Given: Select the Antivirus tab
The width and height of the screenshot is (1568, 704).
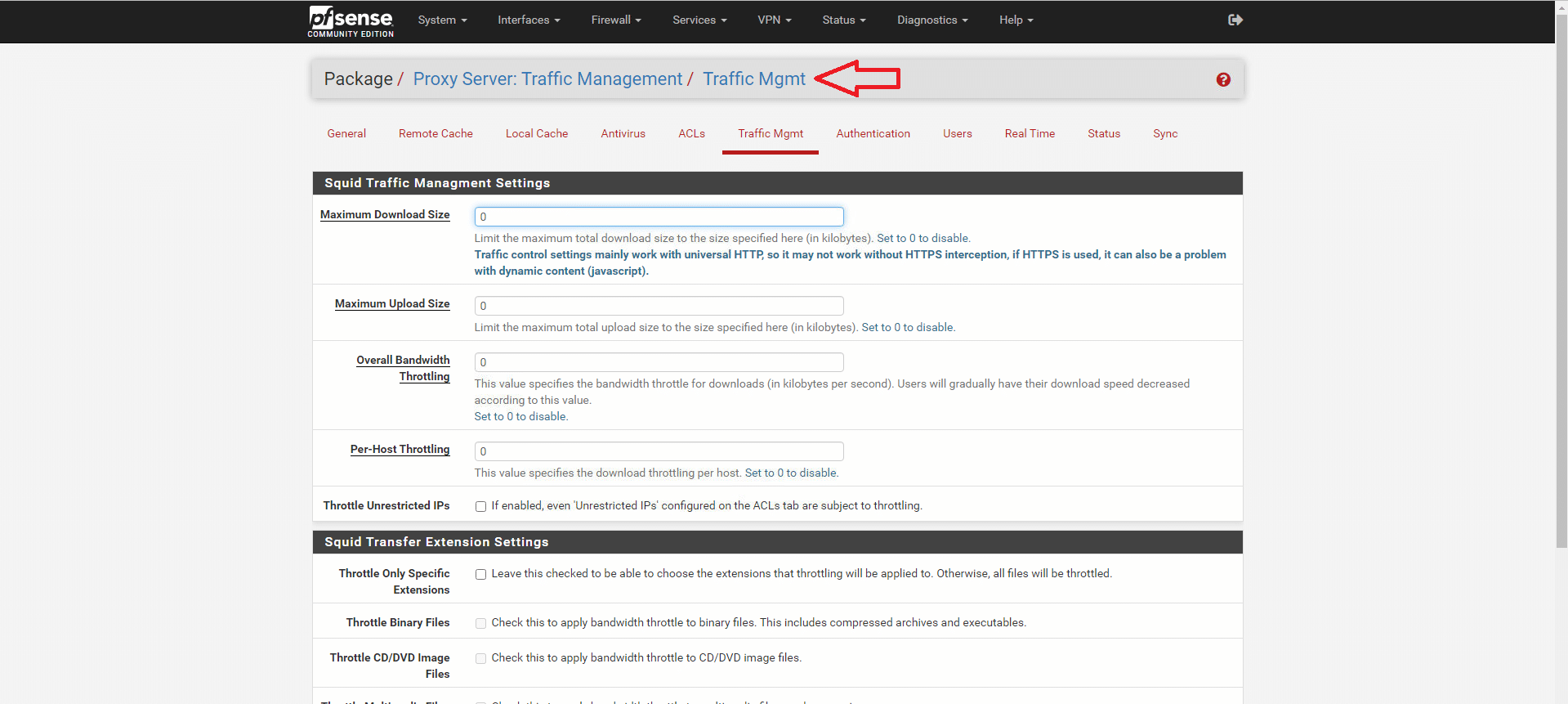Looking at the screenshot, I should click(x=623, y=133).
